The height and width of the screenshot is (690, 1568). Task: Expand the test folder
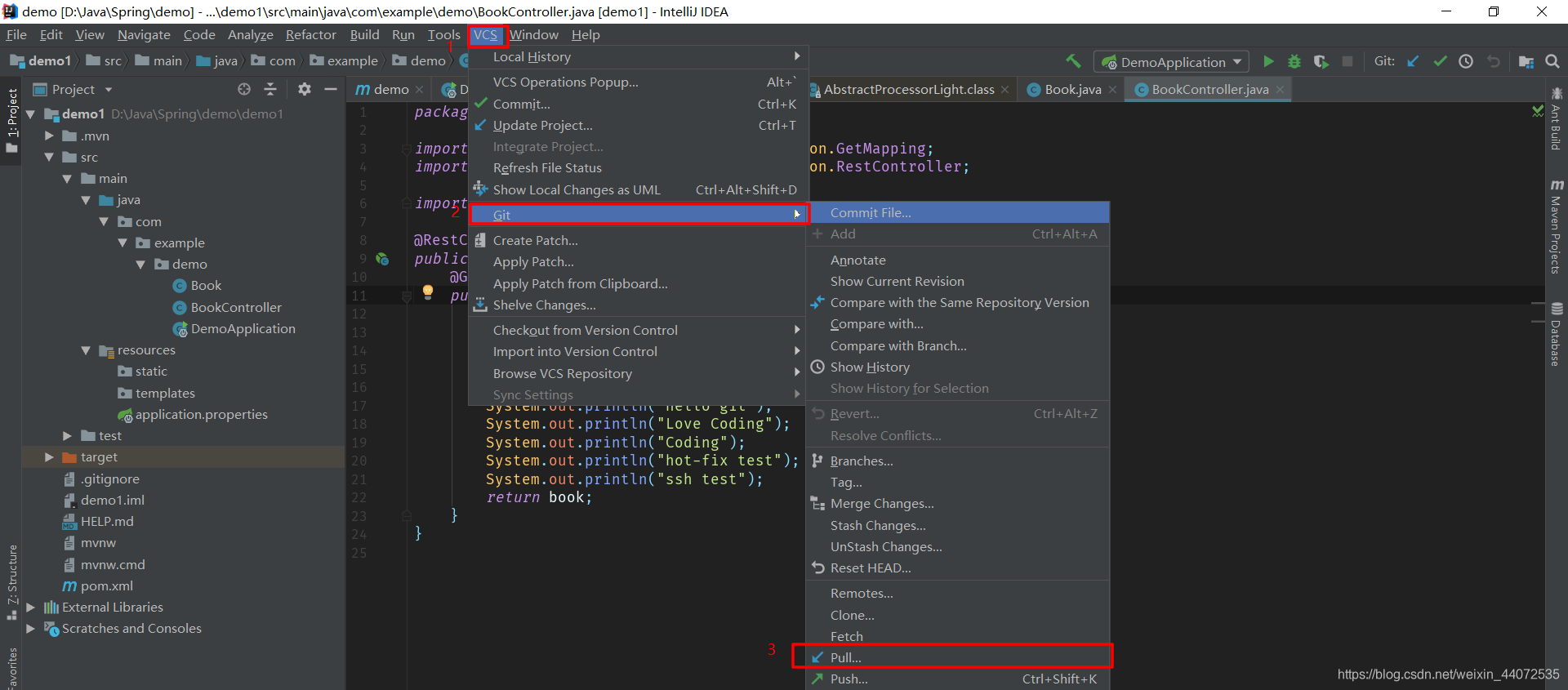point(68,436)
